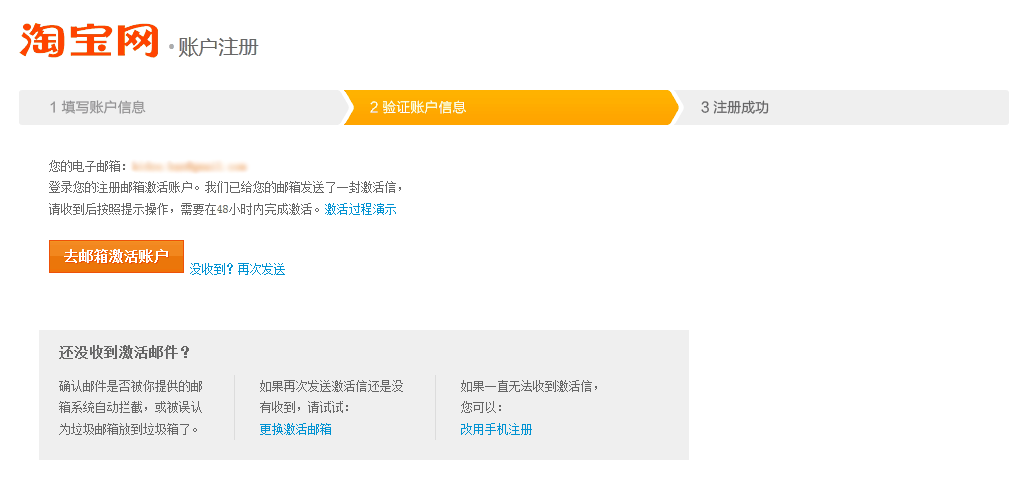
Task: Select step 3 注册成功
Action: [x=735, y=107]
